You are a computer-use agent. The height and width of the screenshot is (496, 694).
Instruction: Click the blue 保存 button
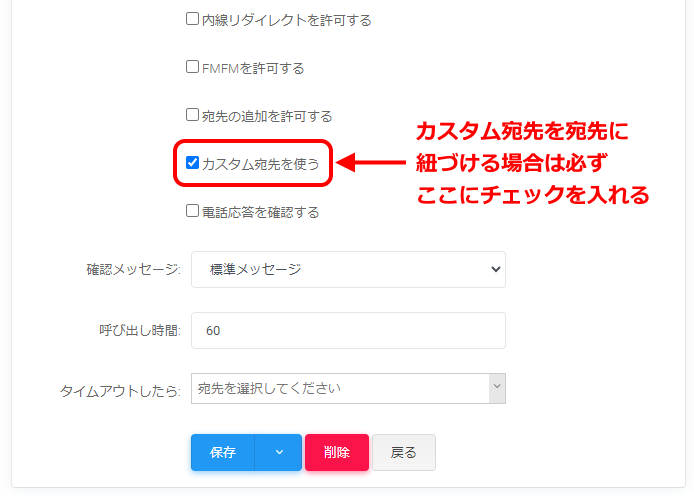pyautogui.click(x=223, y=452)
